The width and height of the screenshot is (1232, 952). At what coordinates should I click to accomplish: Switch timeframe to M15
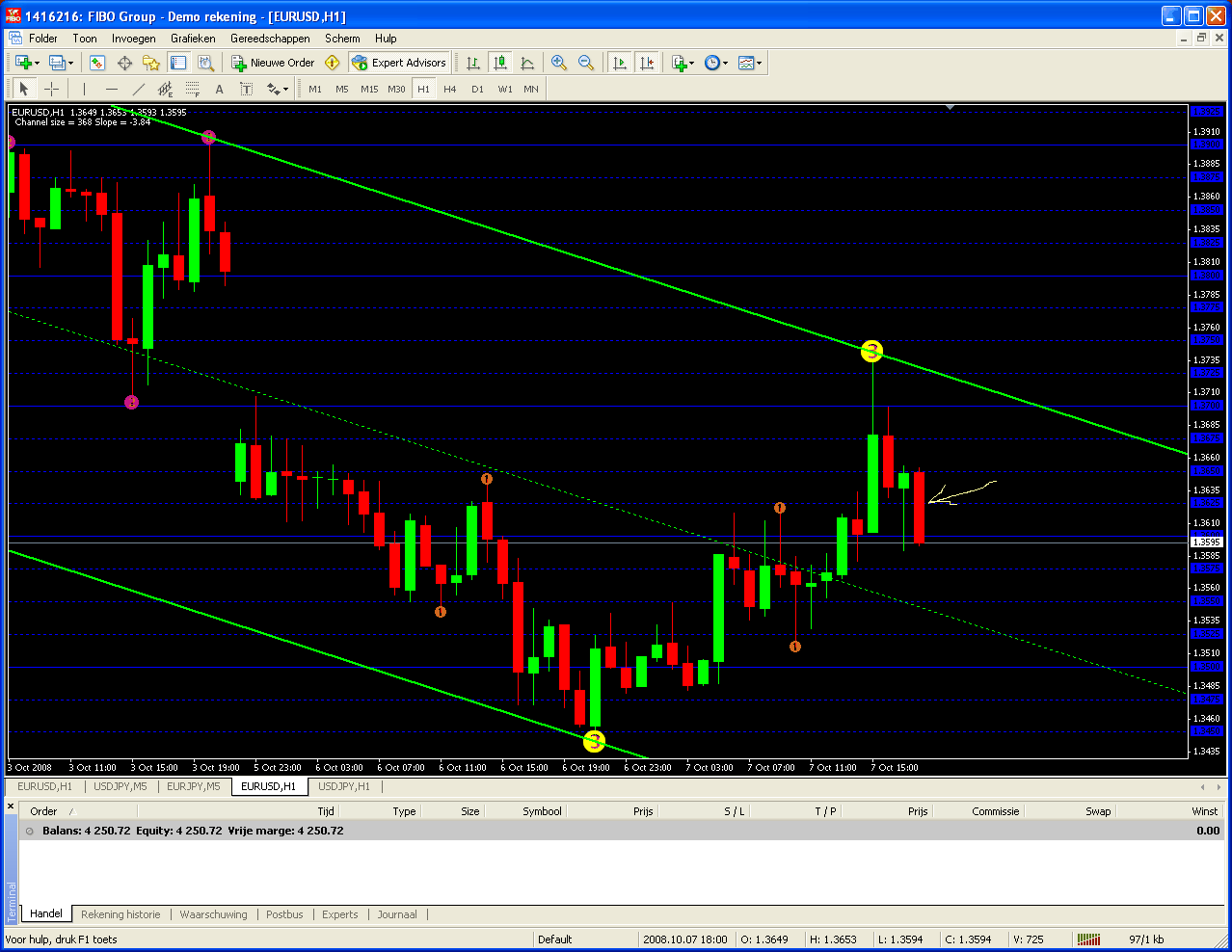[x=369, y=89]
